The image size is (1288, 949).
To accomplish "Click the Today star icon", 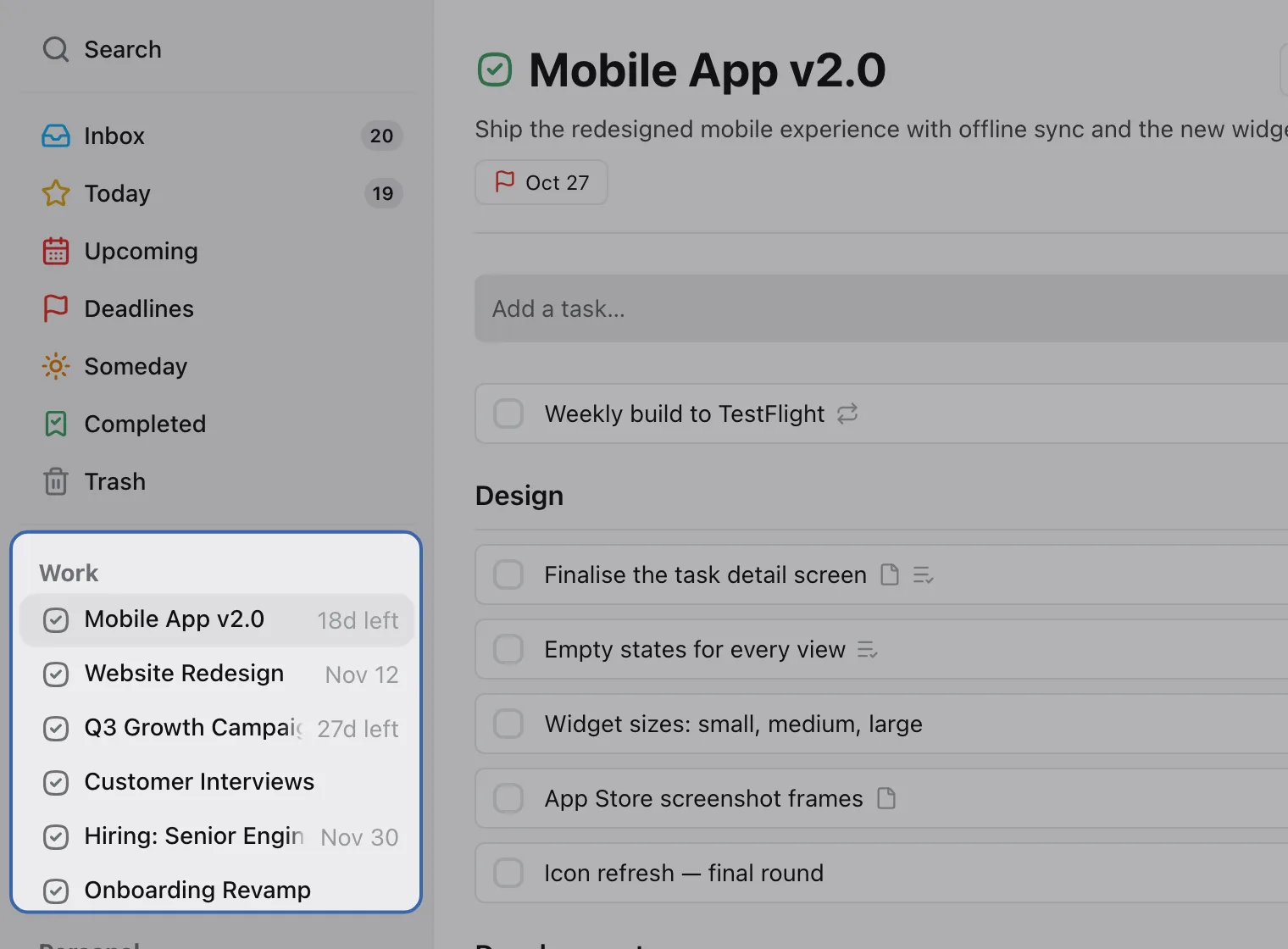I will [x=56, y=193].
